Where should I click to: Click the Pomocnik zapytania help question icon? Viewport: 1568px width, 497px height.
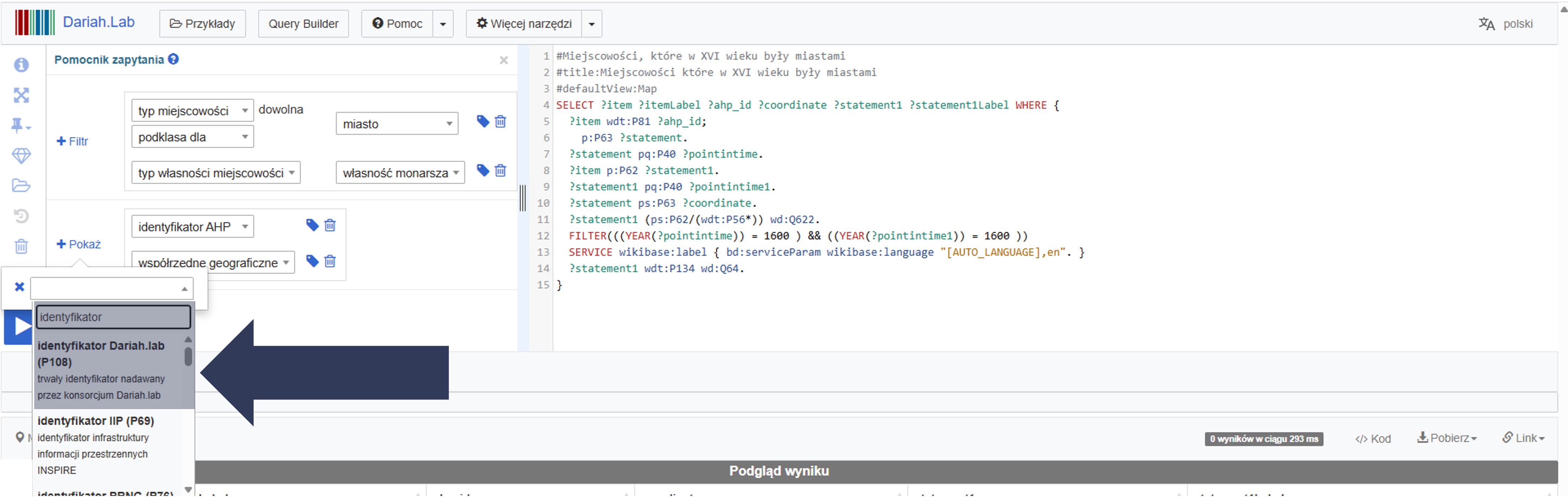click(173, 59)
